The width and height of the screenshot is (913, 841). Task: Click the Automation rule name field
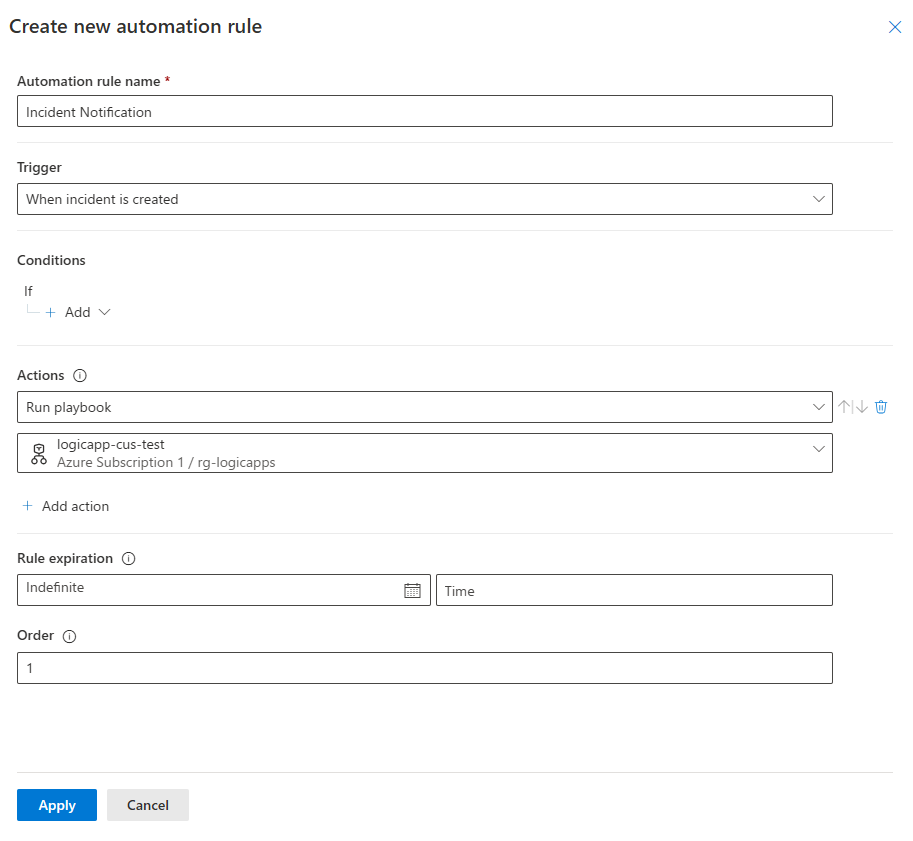tap(424, 112)
